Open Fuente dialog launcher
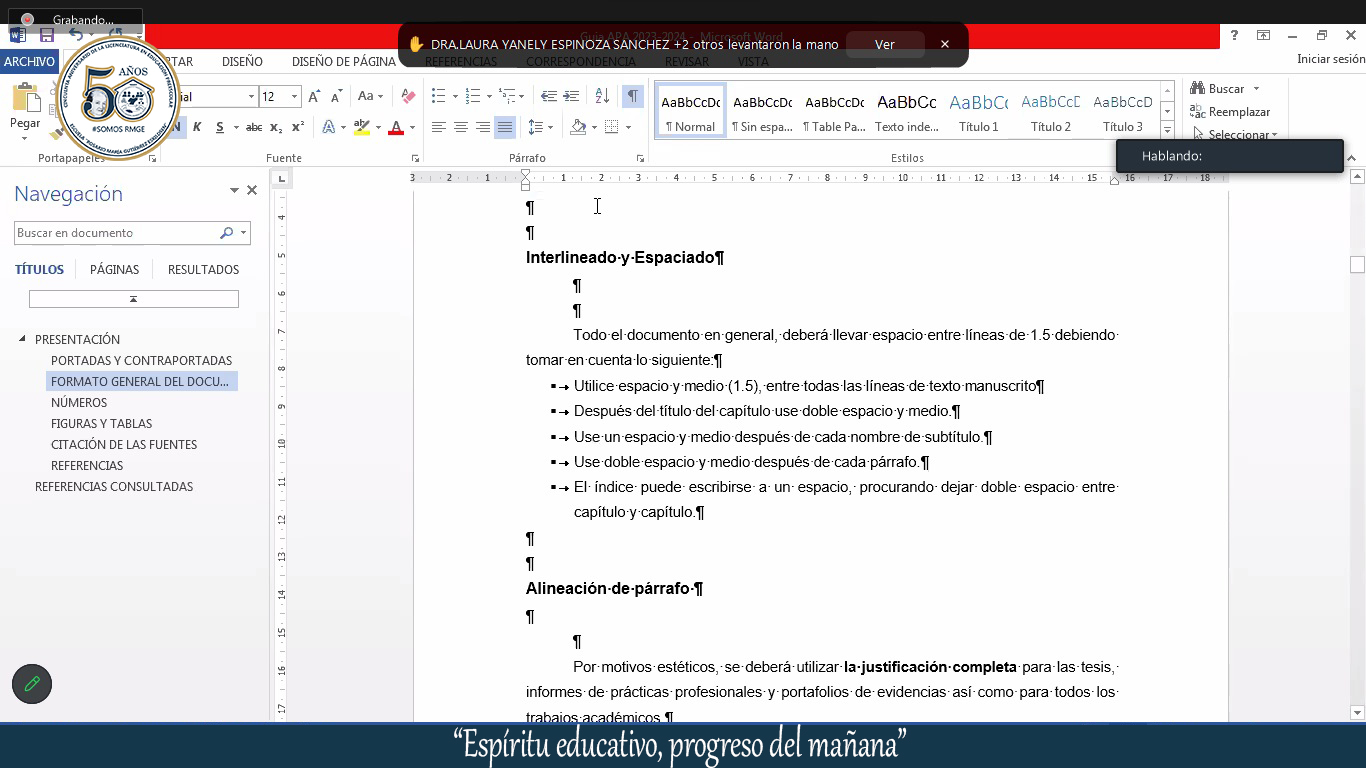Screen dimensions: 1366x768 (x=415, y=159)
